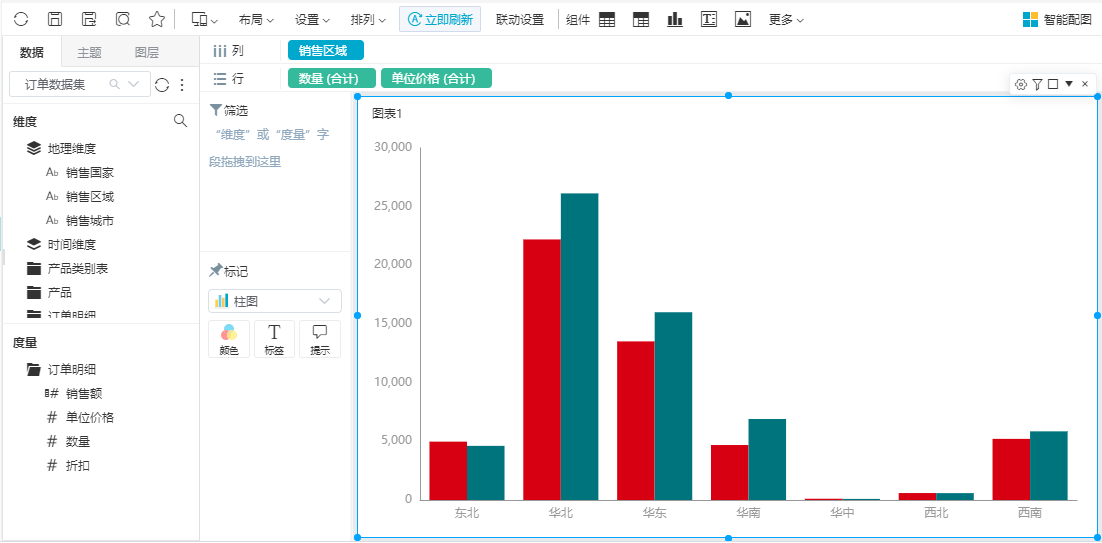Insert a text component icon

click(x=709, y=20)
